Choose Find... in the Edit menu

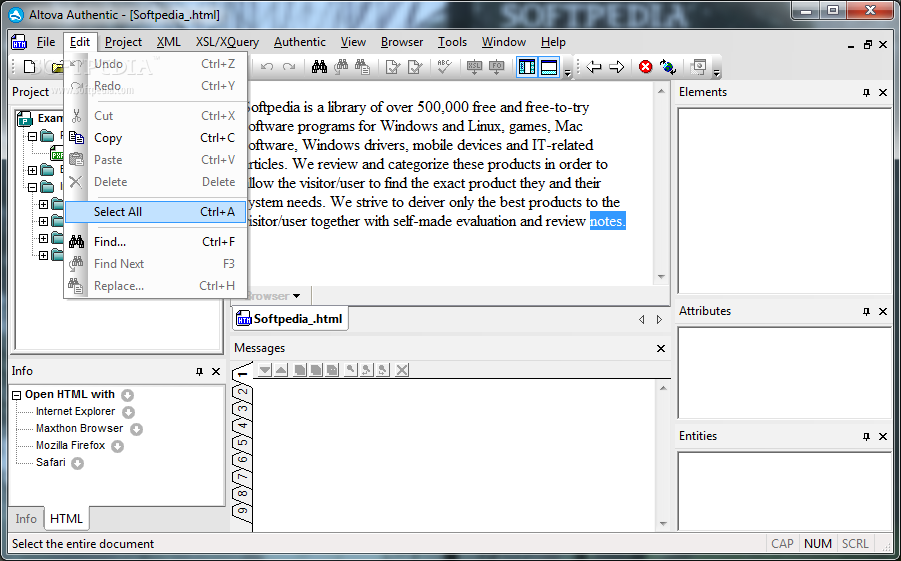pos(156,242)
